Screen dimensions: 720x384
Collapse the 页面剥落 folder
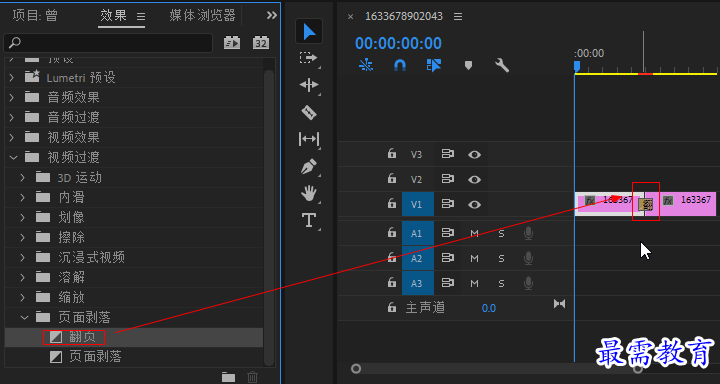coord(24,317)
